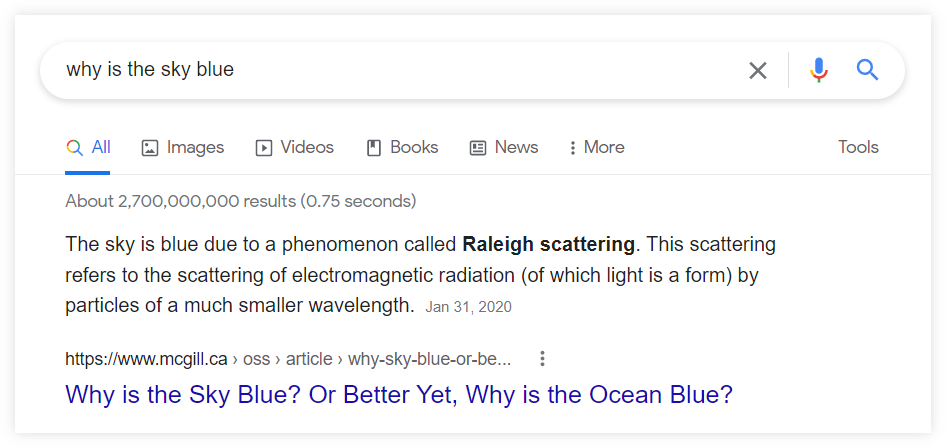Click the https://www.mcgill.ca URL text

click(146, 359)
